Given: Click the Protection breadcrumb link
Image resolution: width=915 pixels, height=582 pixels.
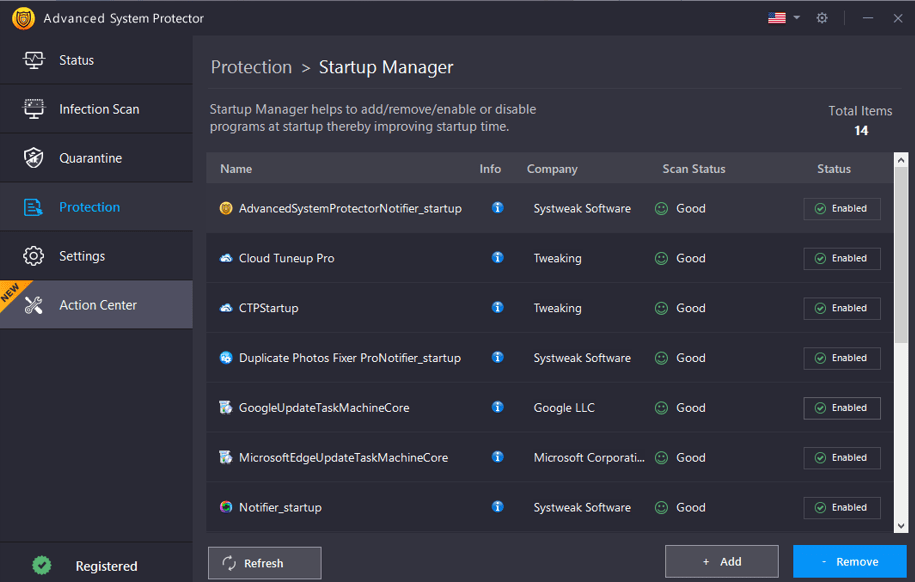Looking at the screenshot, I should click(251, 67).
